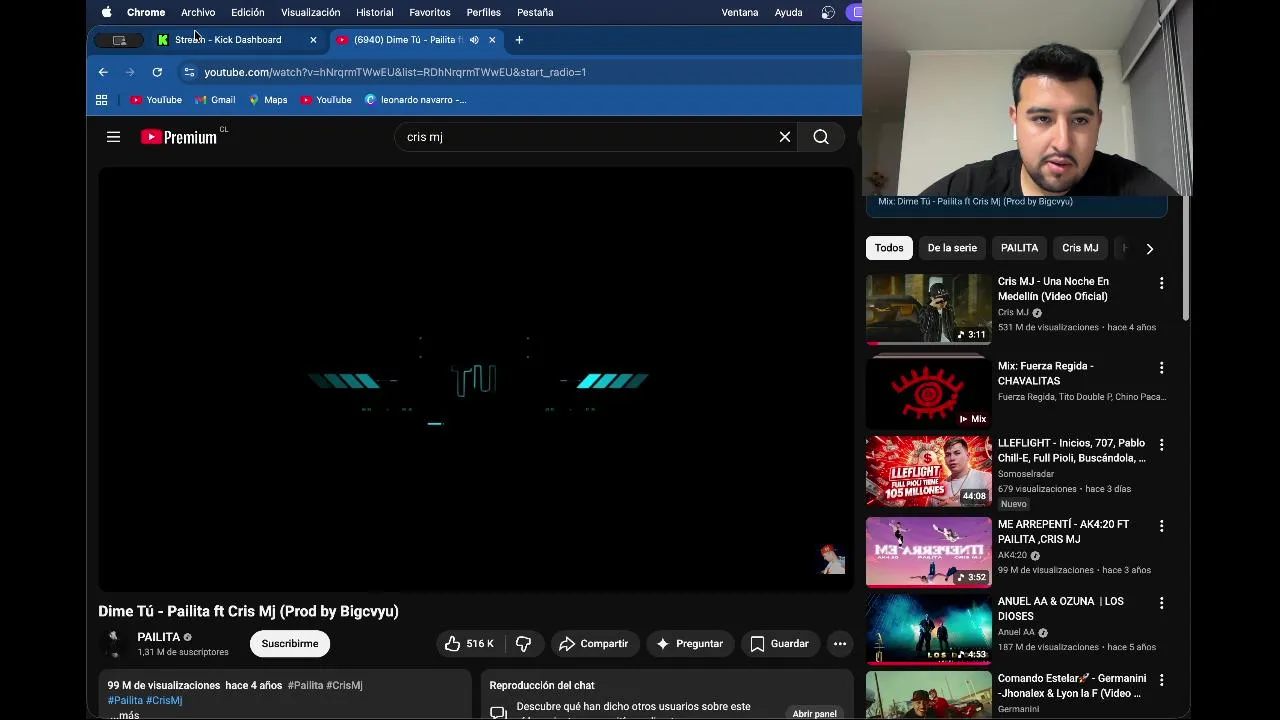Open the Maps bookmark
Viewport: 1280px width, 720px height.
pyautogui.click(x=268, y=100)
